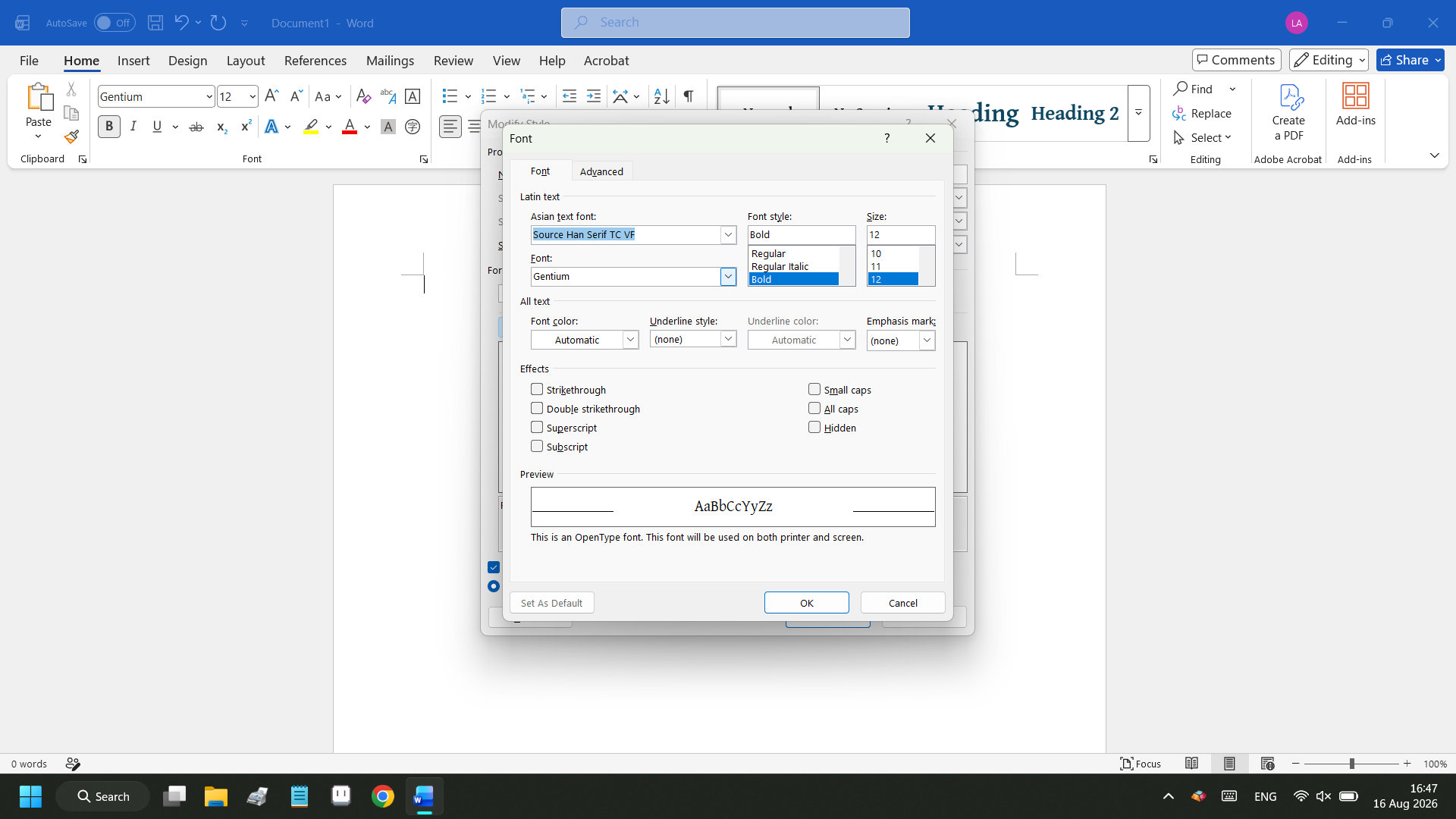Click OK in the Font dialog
The image size is (1456, 819).
(807, 603)
